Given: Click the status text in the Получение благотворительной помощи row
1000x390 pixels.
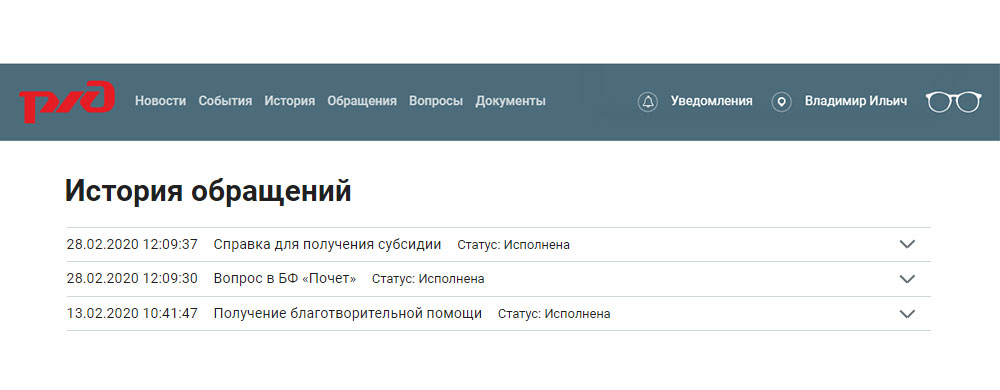Looking at the screenshot, I should click(x=554, y=314).
